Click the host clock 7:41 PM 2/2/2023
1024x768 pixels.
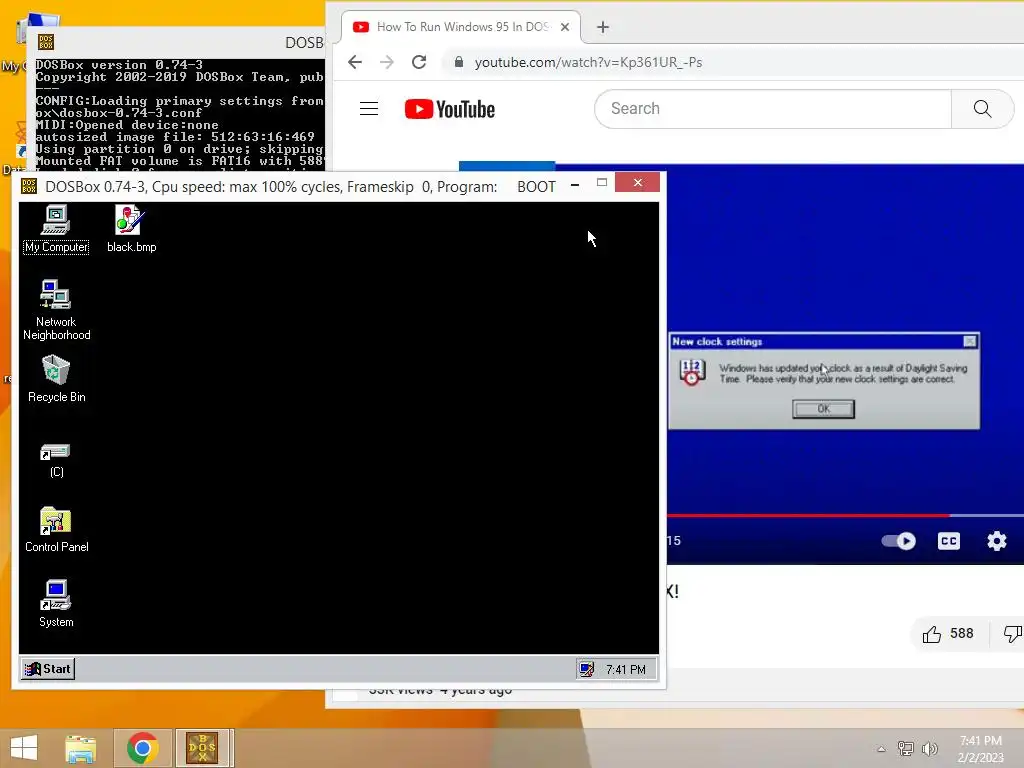(x=980, y=749)
